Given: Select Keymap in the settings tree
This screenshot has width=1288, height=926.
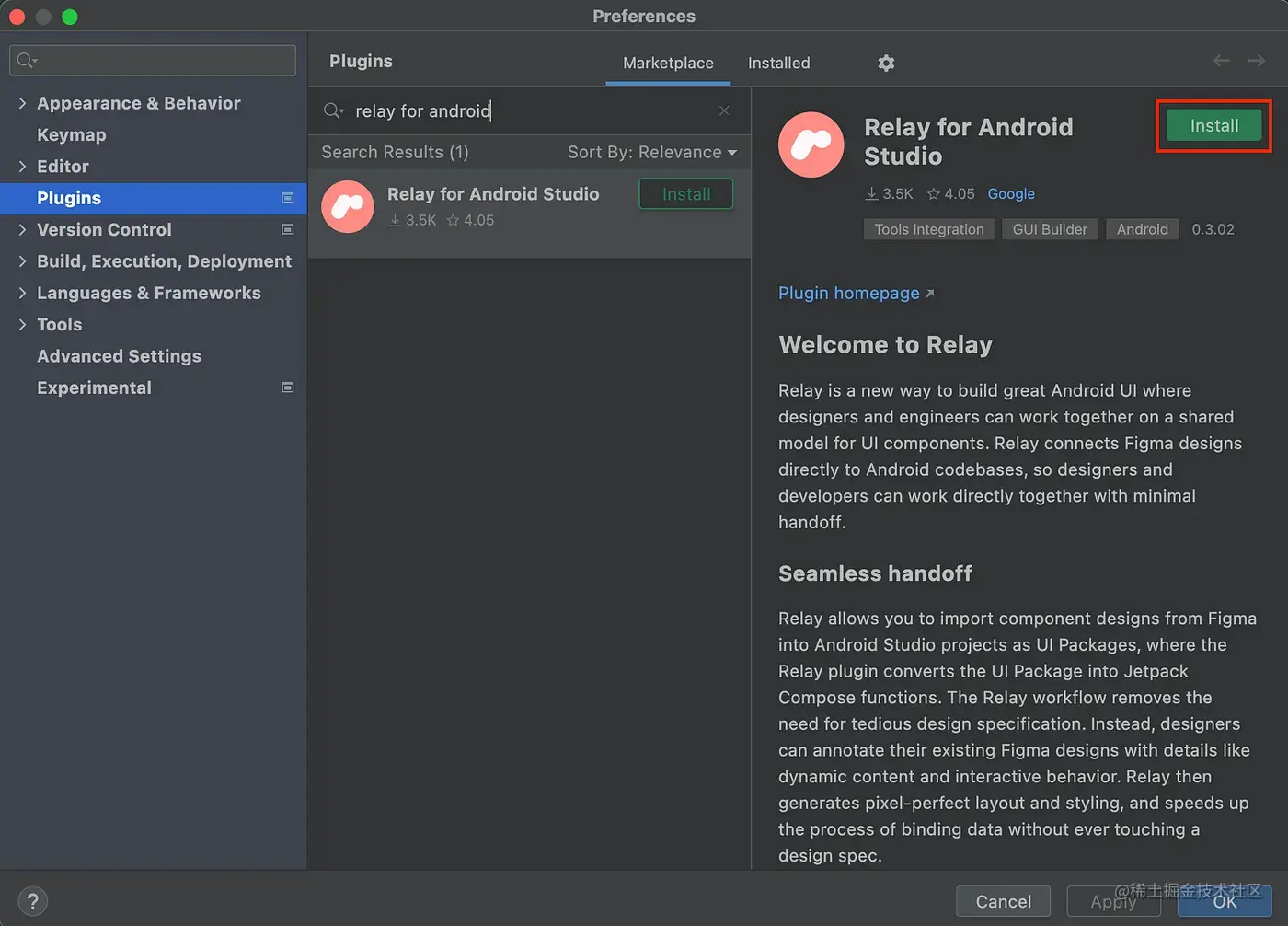Looking at the screenshot, I should point(72,134).
